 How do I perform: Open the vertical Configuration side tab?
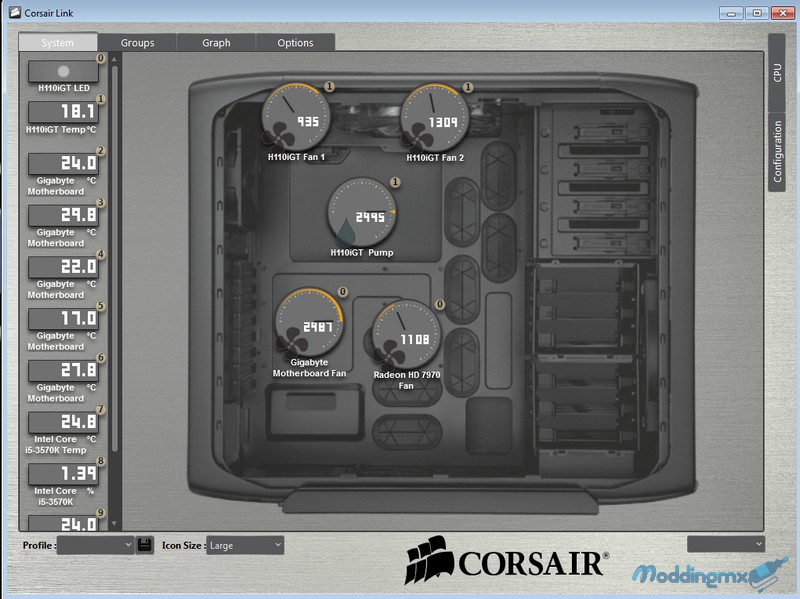[777, 152]
